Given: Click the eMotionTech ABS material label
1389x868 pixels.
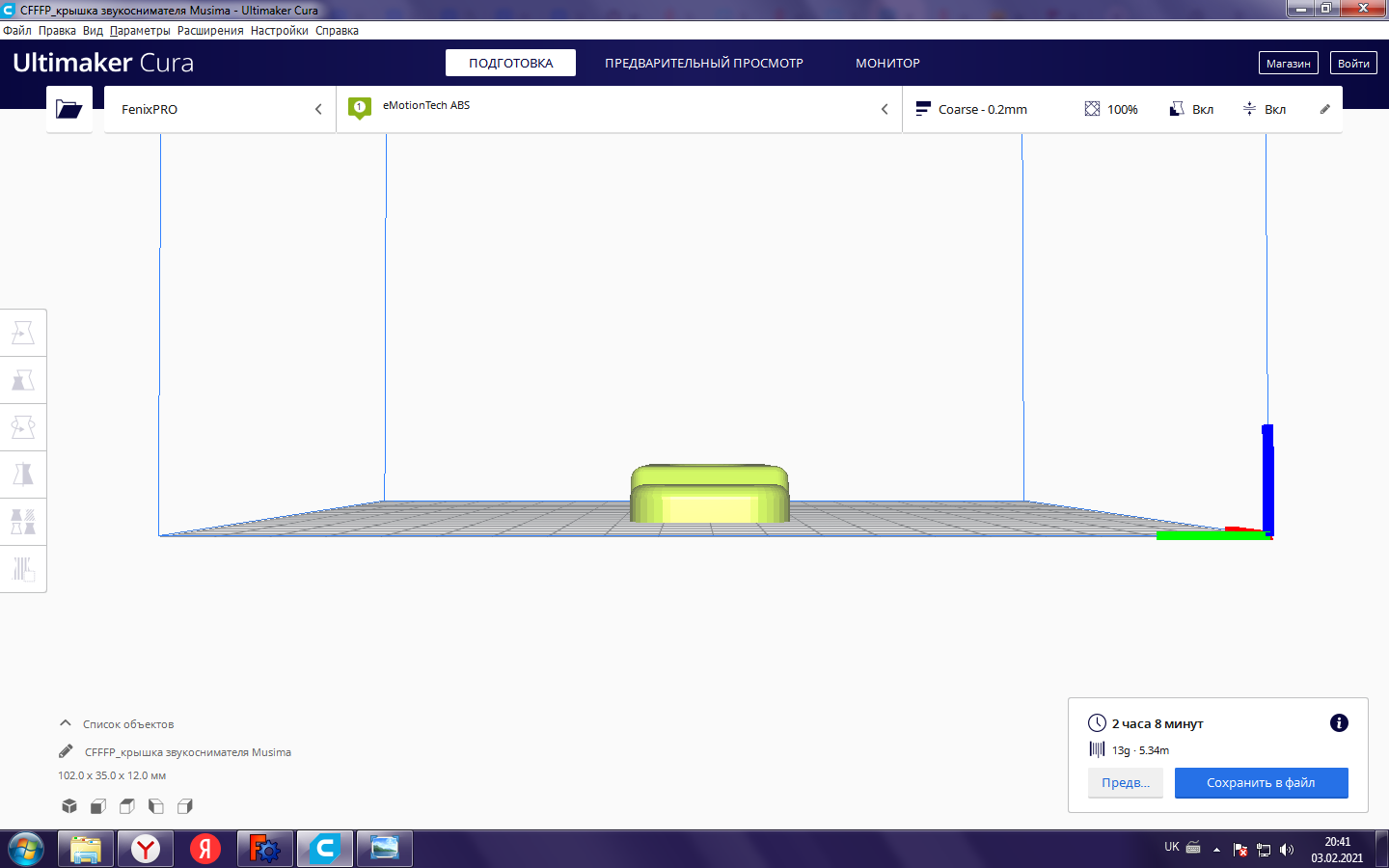Looking at the screenshot, I should 426,105.
